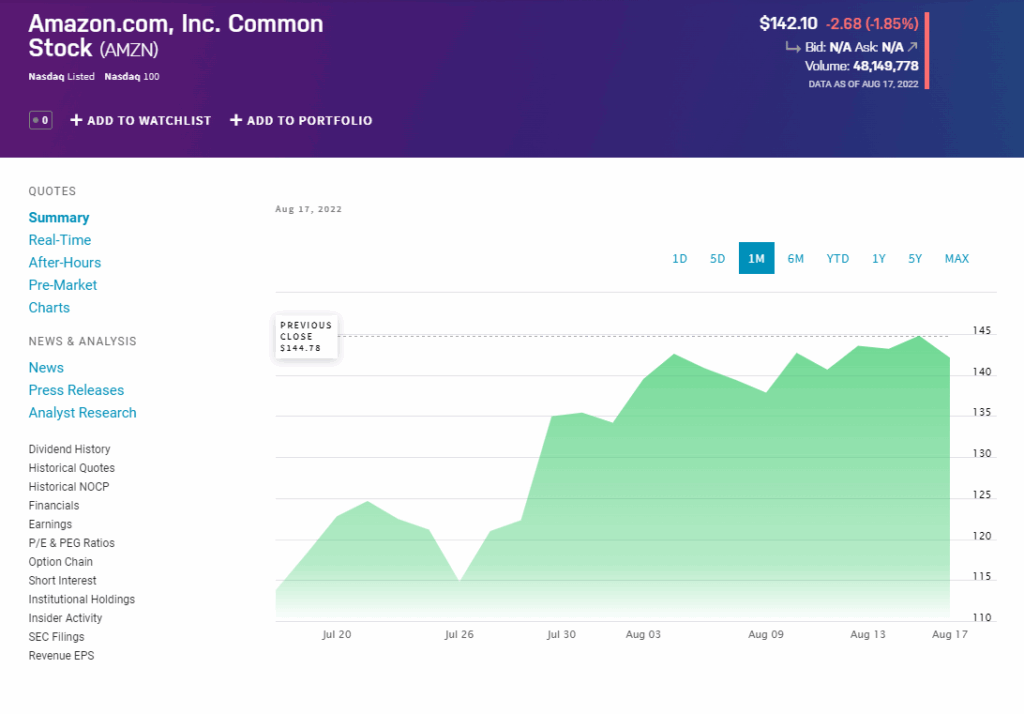
Task: Open Analyst Research section
Action: coord(82,413)
